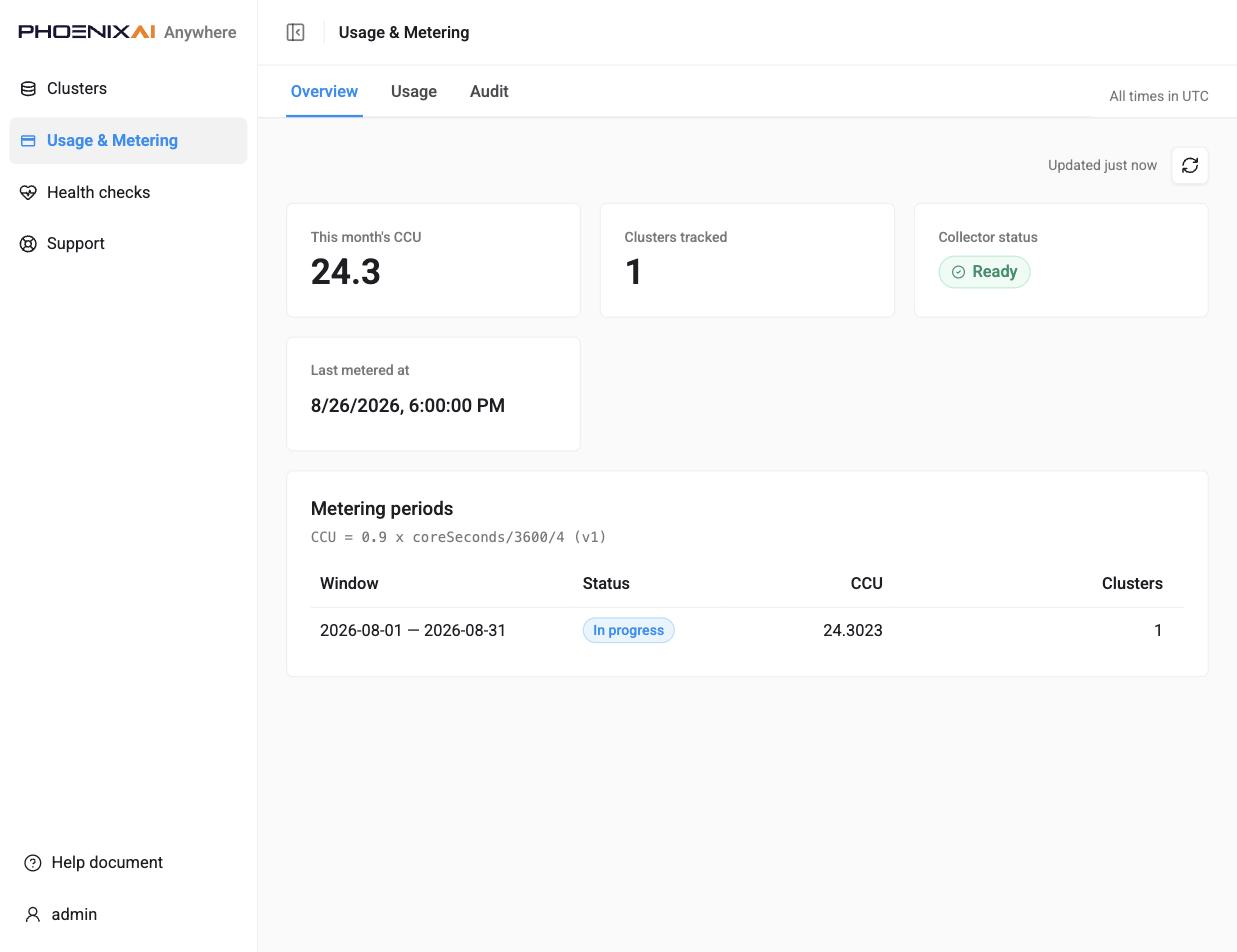This screenshot has width=1237, height=952.
Task: Click the All times in UTC note
Action: 1159,97
